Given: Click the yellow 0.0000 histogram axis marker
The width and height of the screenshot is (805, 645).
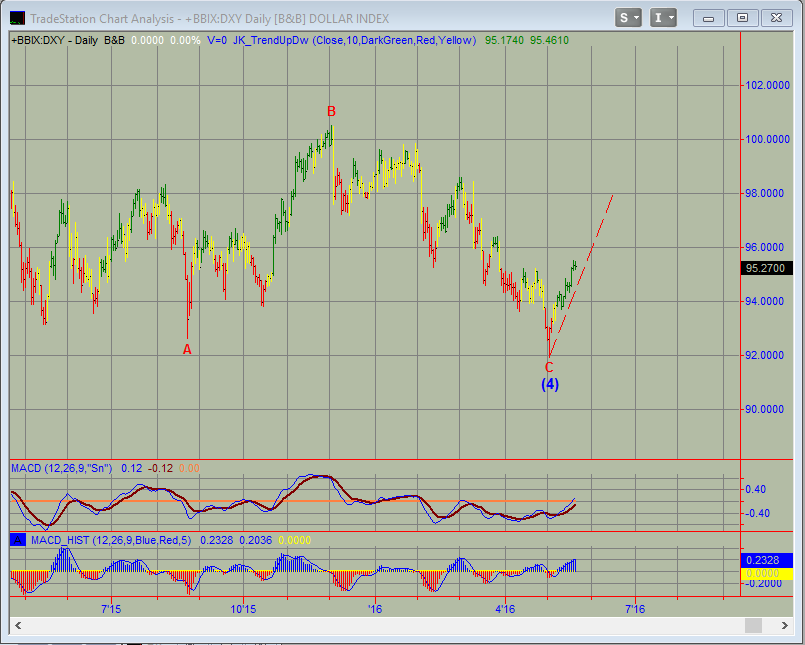Looking at the screenshot, I should point(766,574).
